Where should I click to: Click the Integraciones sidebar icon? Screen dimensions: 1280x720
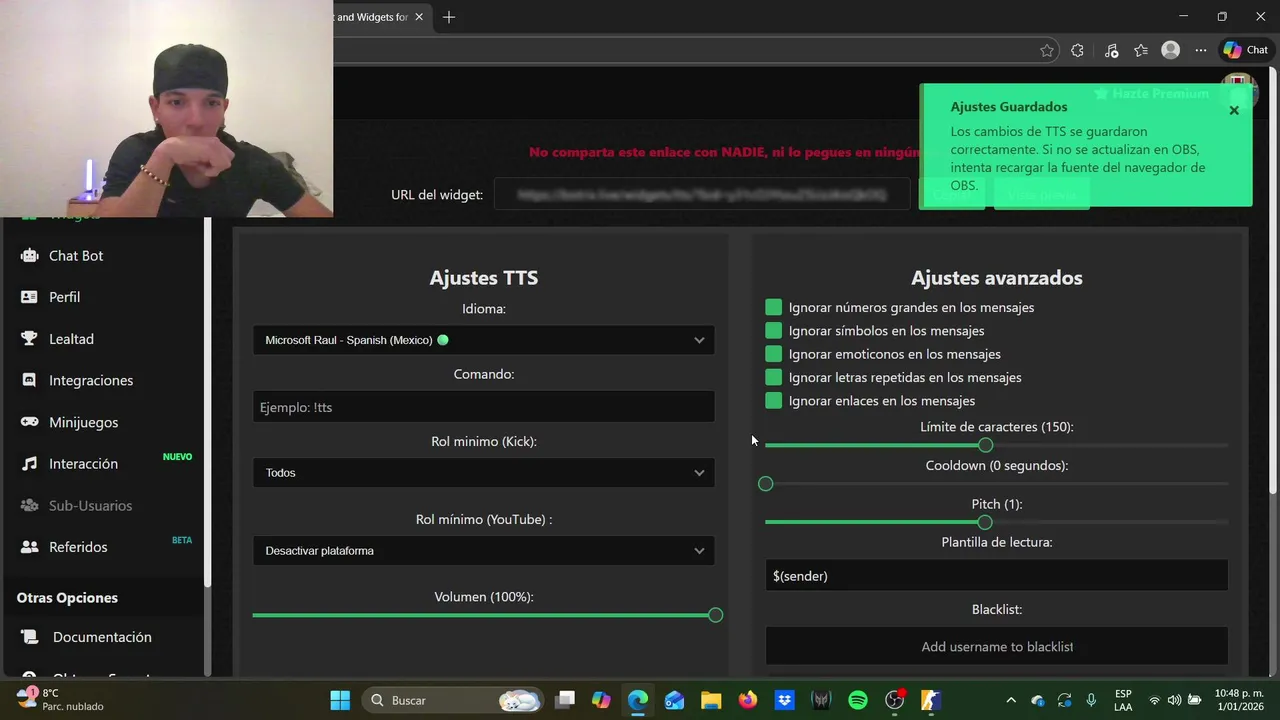[29, 380]
